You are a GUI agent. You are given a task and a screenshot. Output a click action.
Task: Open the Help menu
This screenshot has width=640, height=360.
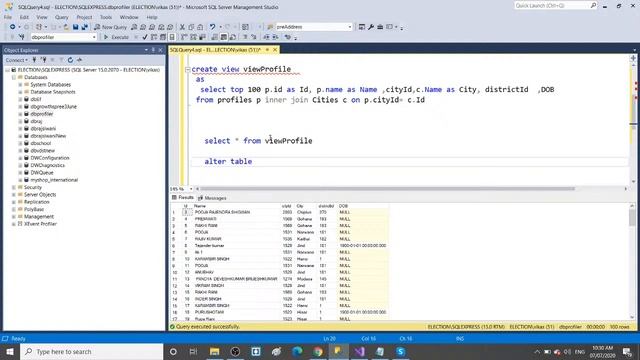[152, 17]
